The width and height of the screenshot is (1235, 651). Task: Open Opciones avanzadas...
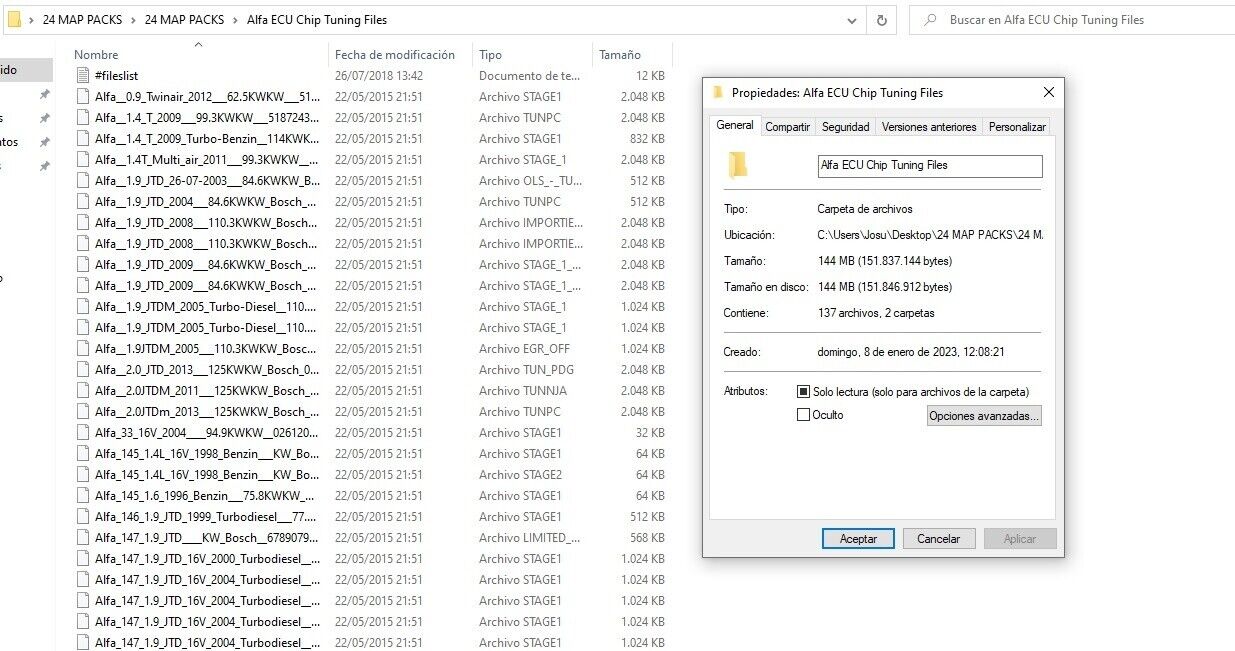[984, 416]
